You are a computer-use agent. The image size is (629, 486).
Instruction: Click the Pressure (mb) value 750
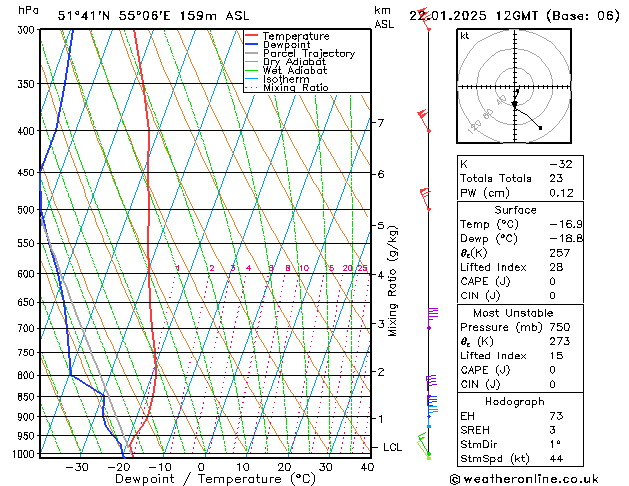click(560, 327)
